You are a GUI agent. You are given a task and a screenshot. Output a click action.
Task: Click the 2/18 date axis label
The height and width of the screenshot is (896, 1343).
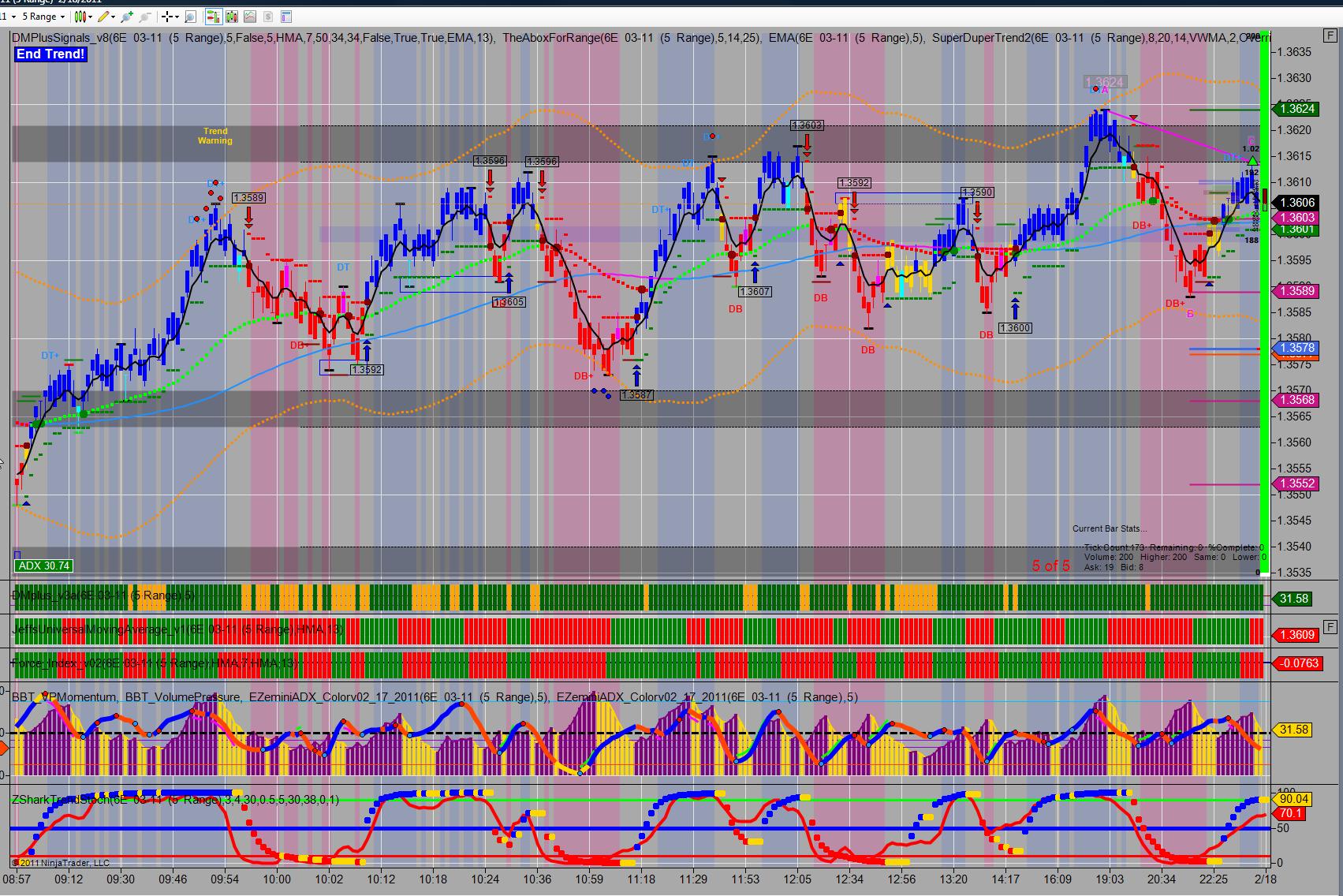pyautogui.click(x=1266, y=879)
